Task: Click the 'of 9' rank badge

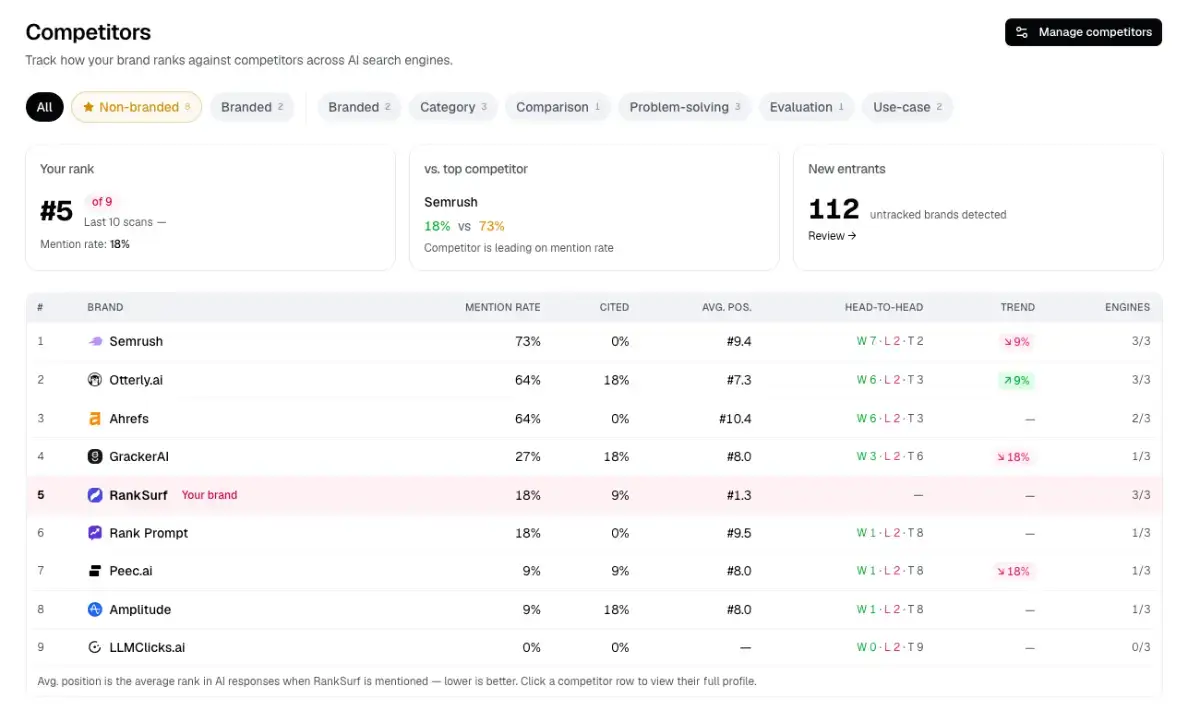Action: pyautogui.click(x=102, y=202)
